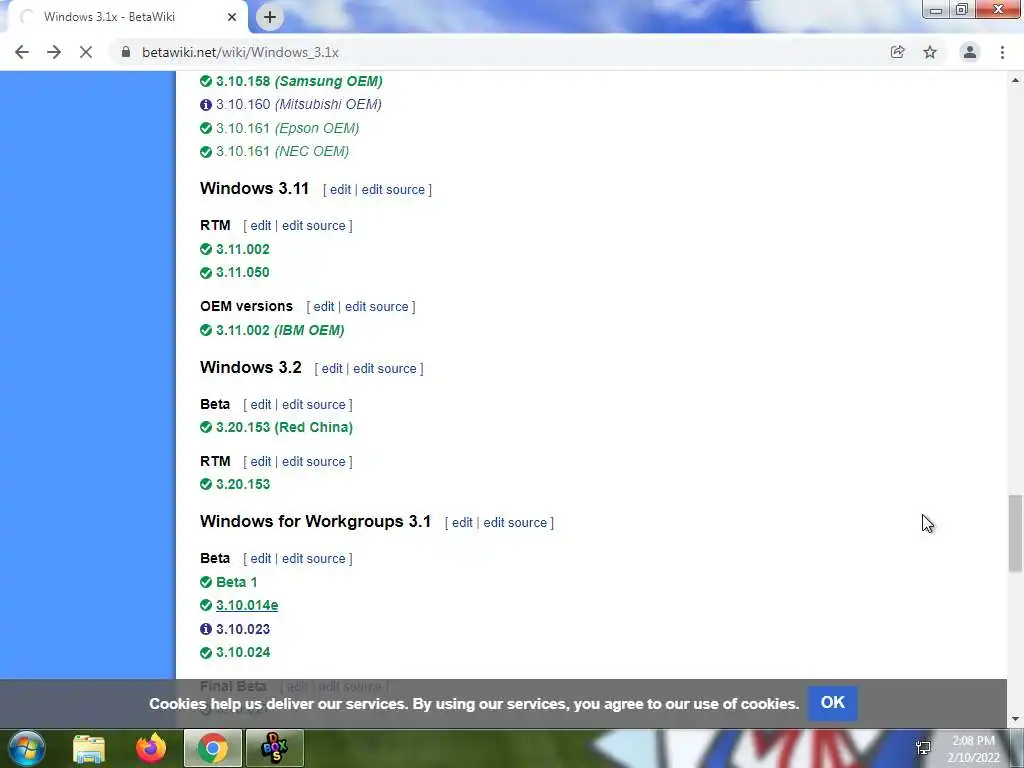This screenshot has height=768, width=1024.
Task: Go forward to next page
Action: pos(54,52)
